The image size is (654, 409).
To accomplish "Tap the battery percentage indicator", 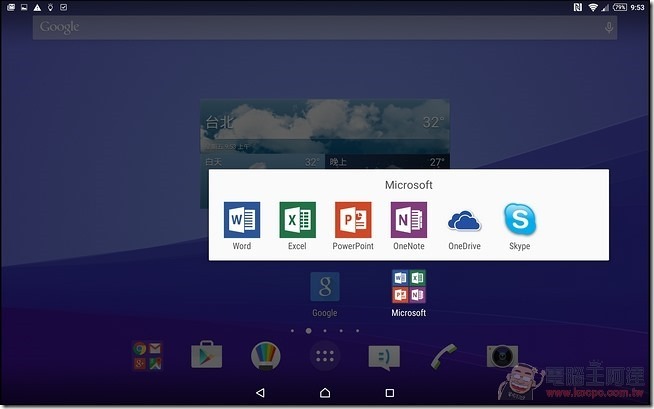I will click(620, 7).
